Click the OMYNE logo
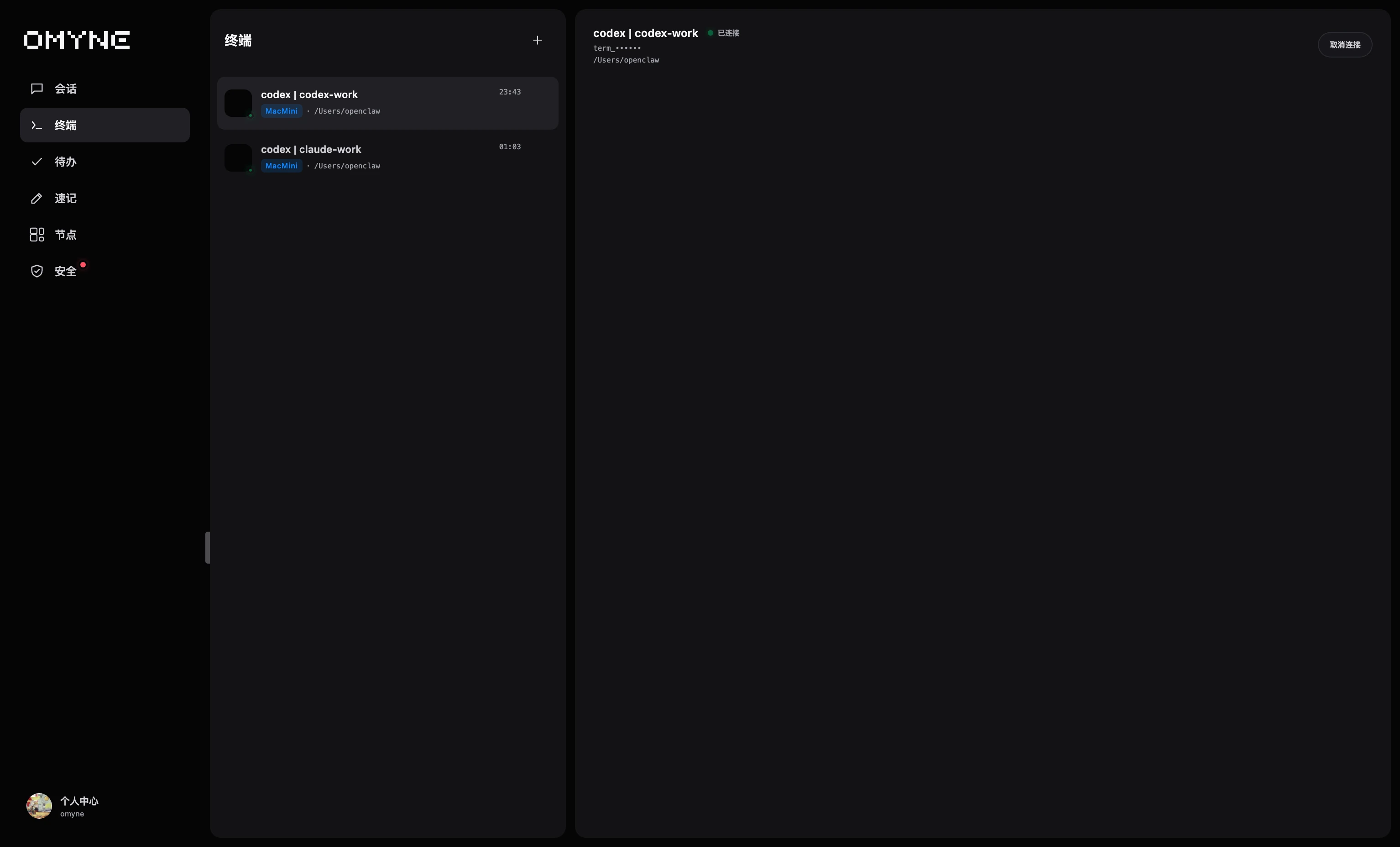The image size is (1400, 847). coord(77,40)
